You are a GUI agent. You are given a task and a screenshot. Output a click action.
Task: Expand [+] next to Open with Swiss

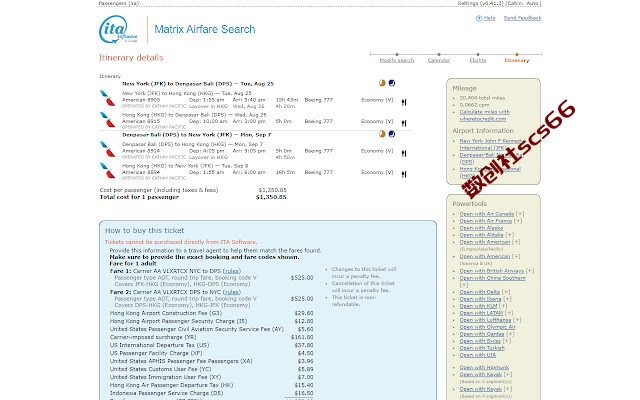(507, 341)
